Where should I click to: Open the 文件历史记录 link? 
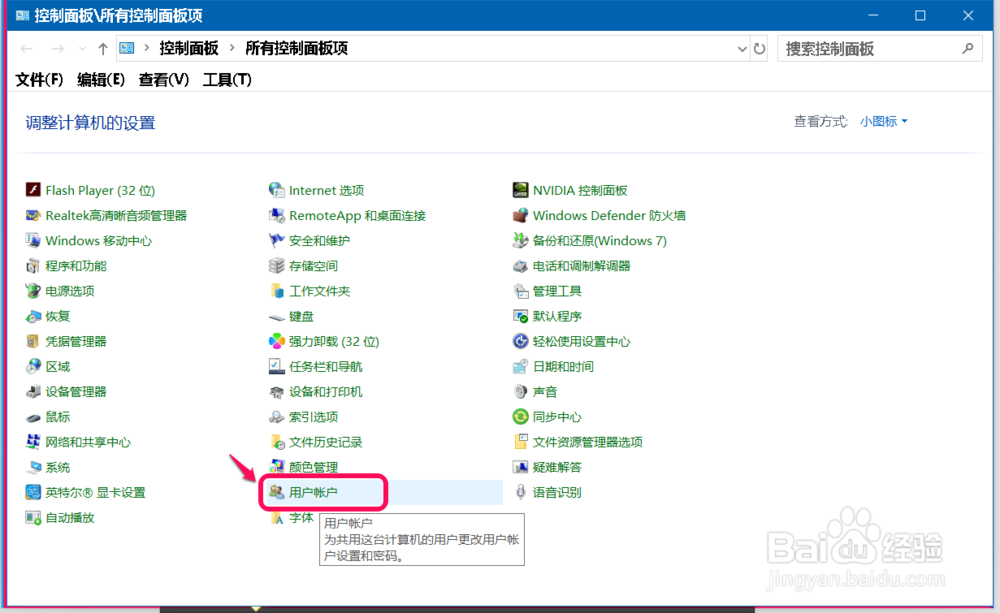click(x=325, y=442)
